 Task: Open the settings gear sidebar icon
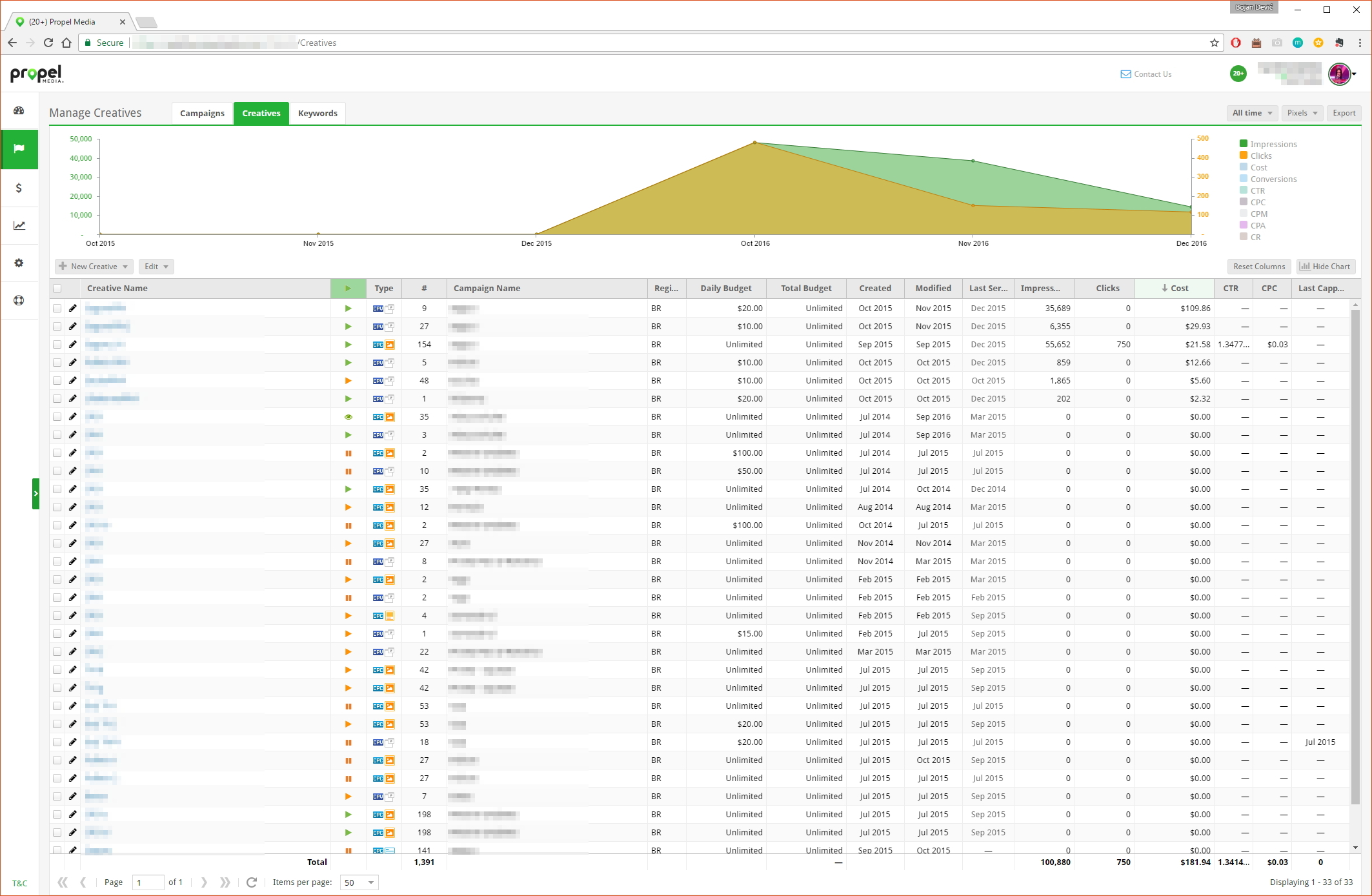pyautogui.click(x=19, y=263)
